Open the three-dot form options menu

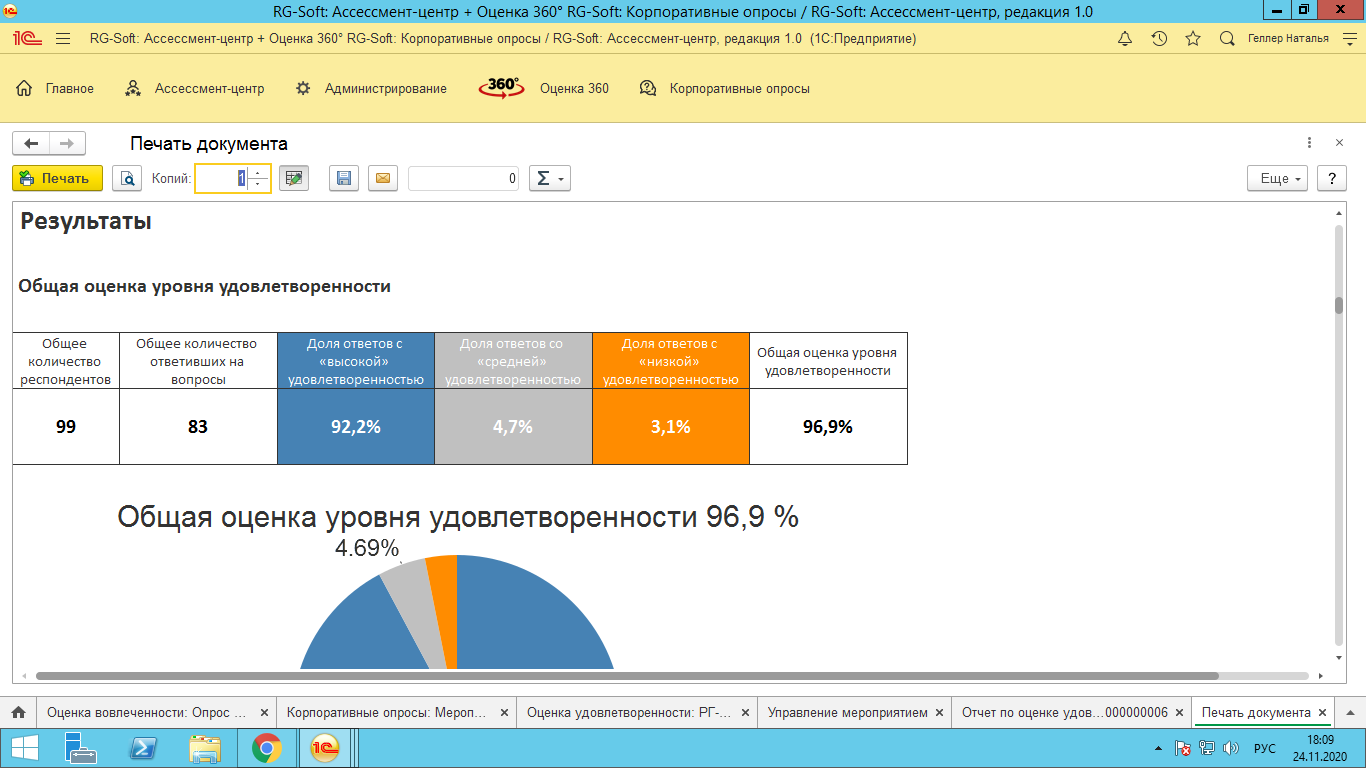tap(1309, 144)
